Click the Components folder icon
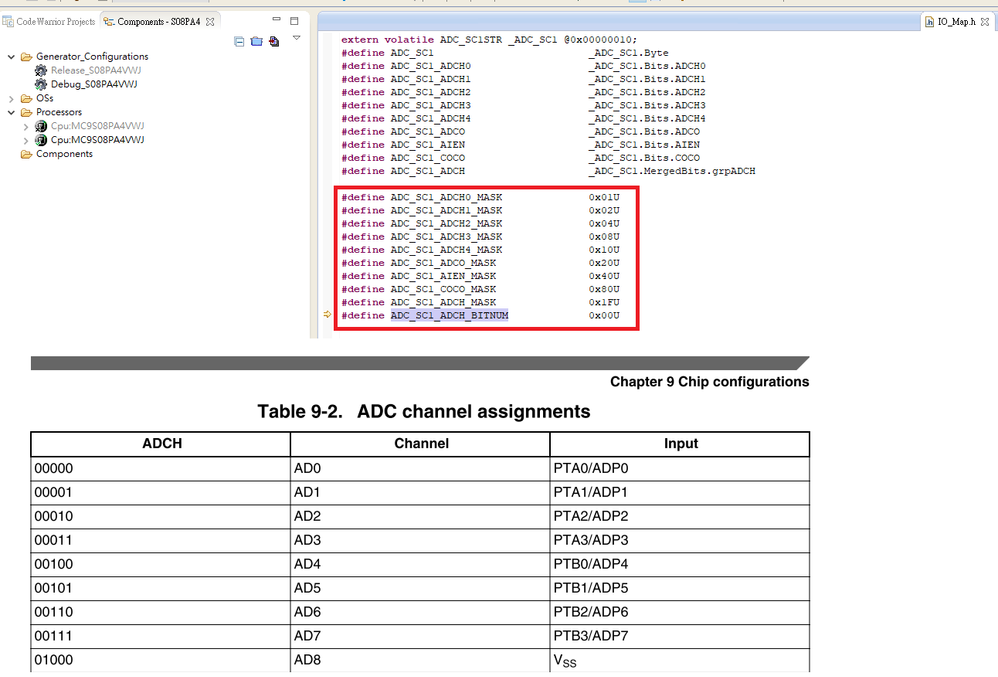998x677 pixels. pyautogui.click(x=27, y=154)
